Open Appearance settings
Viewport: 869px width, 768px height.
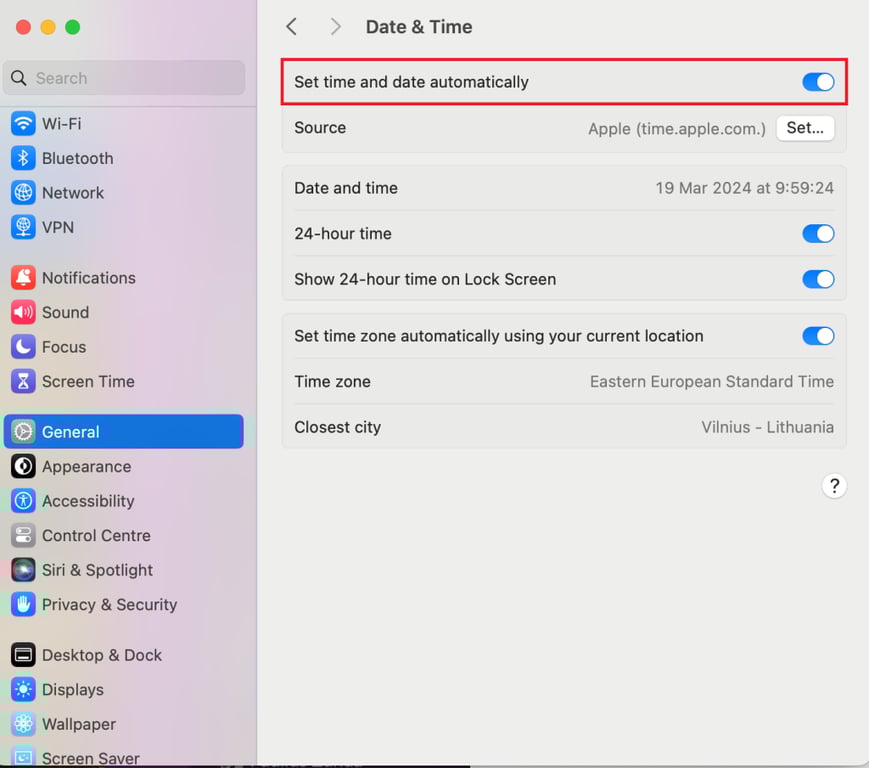tap(86, 466)
